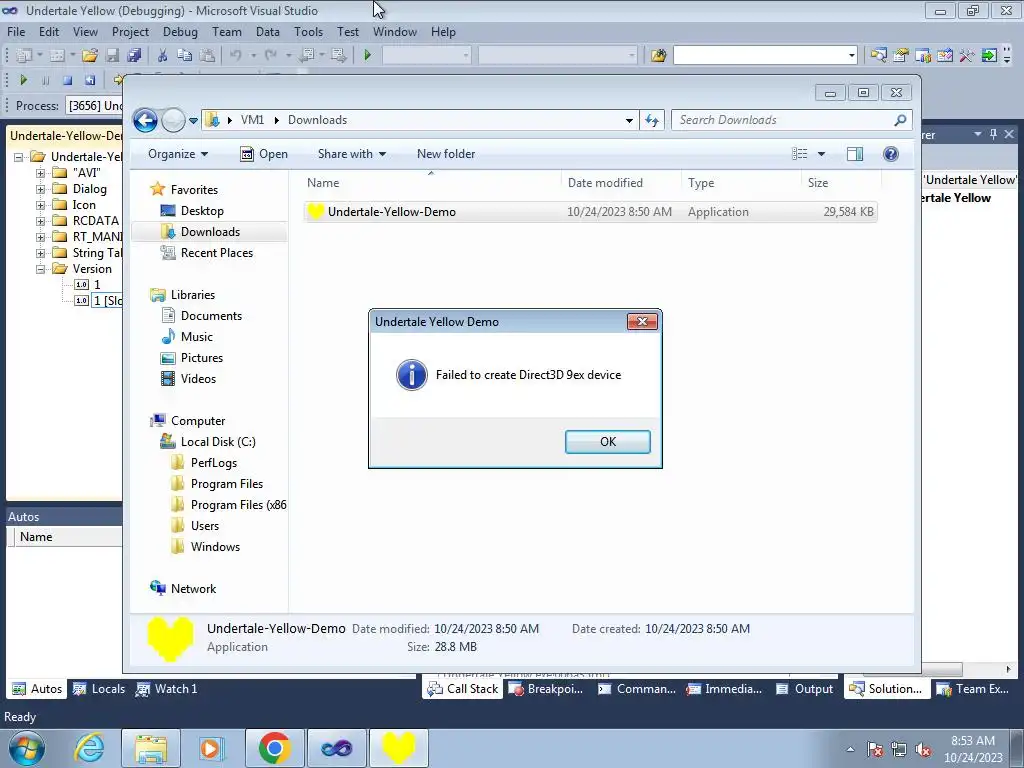Open the address bar history dropdown arrow

click(629, 120)
